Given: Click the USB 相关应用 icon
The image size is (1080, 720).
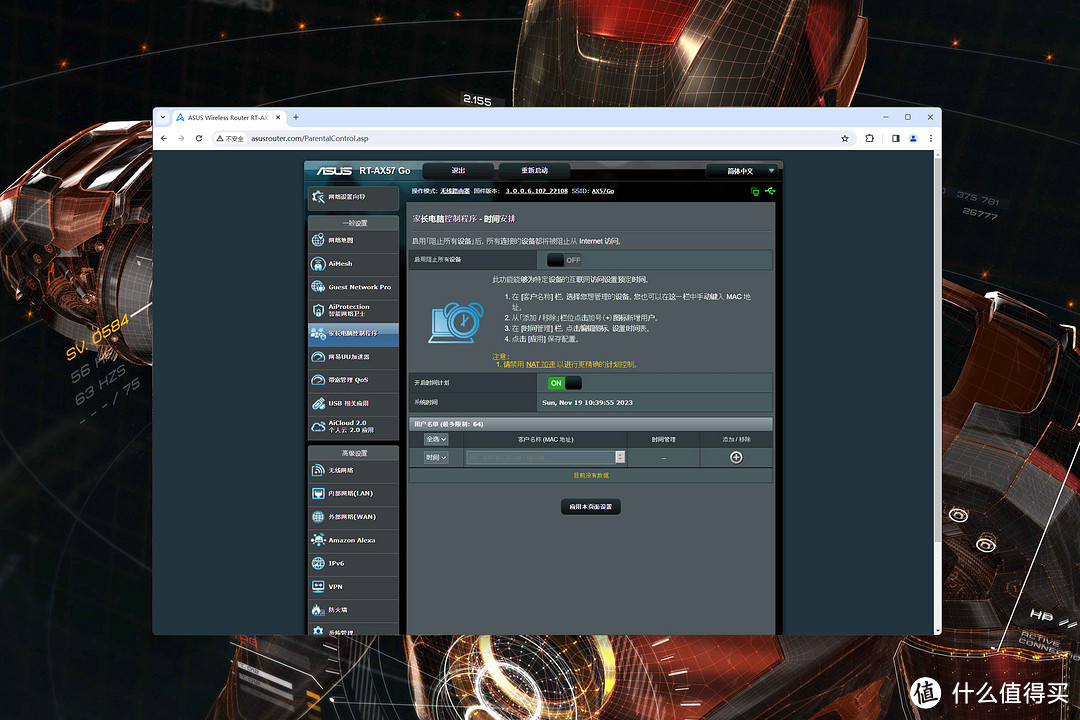Looking at the screenshot, I should (x=318, y=403).
